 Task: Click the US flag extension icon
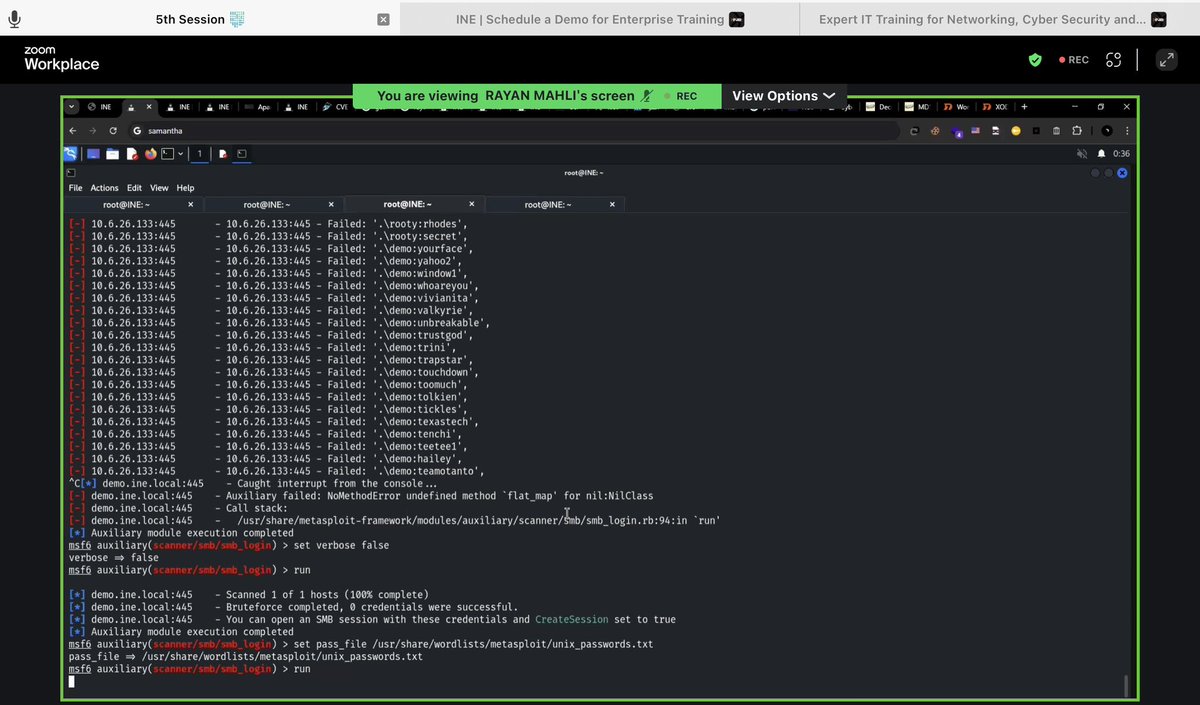tap(975, 131)
